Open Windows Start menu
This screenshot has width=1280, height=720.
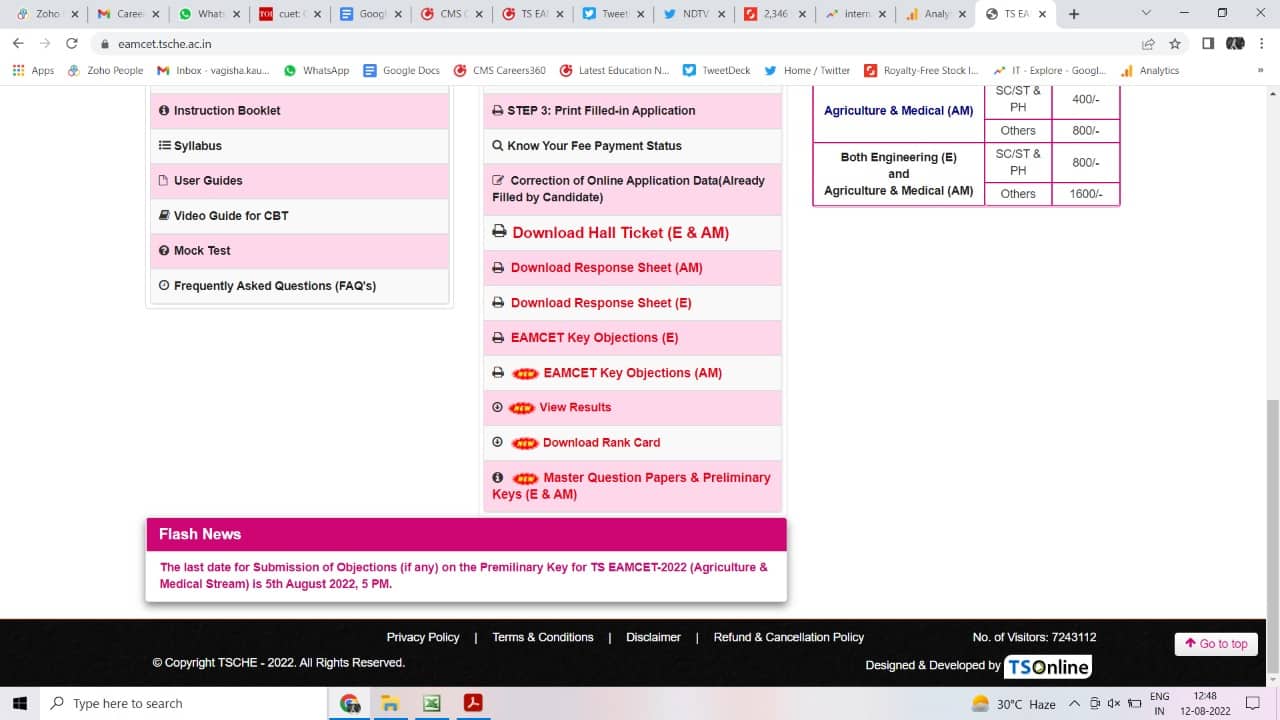click(x=19, y=703)
